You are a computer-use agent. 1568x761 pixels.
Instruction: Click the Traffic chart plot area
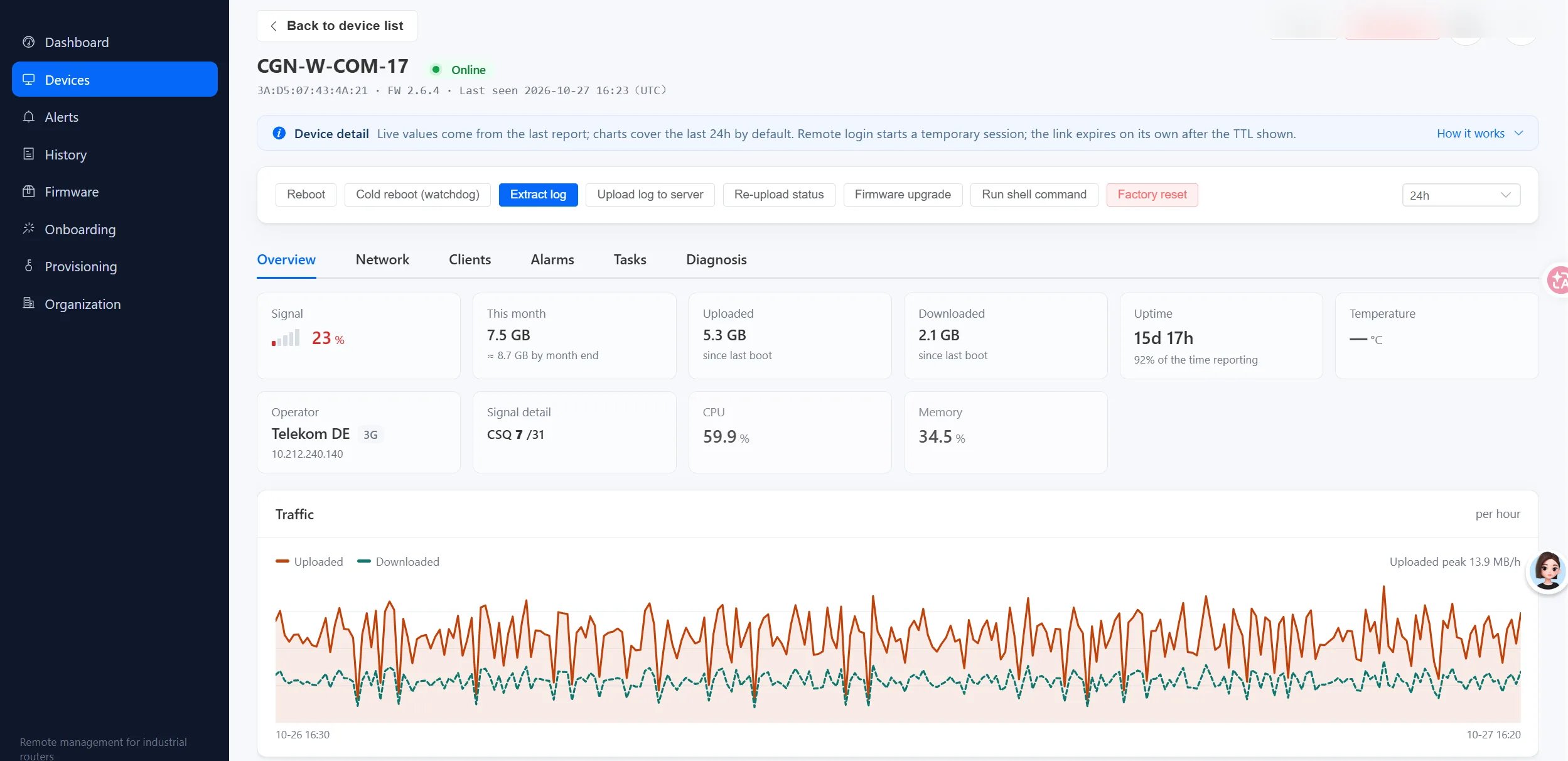[x=898, y=653]
